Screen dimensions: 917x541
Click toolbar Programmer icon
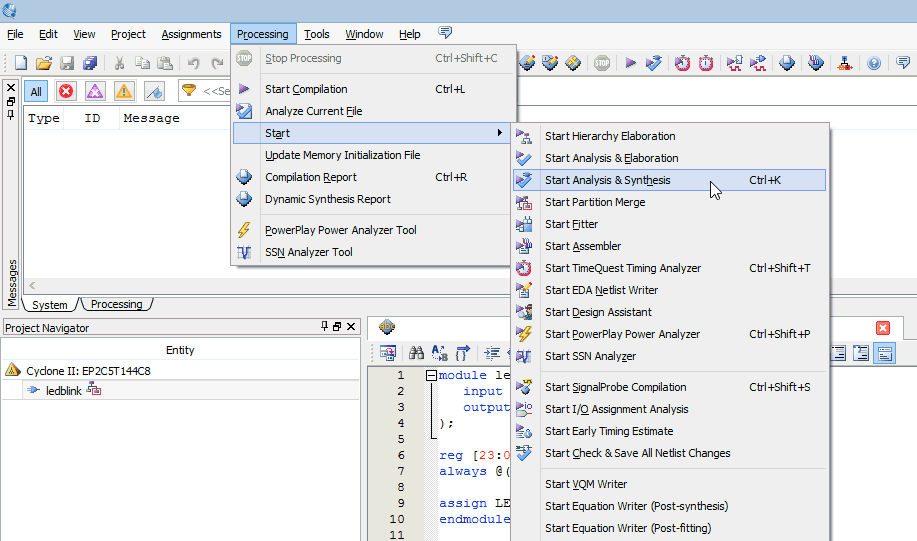pyautogui.click(x=816, y=63)
